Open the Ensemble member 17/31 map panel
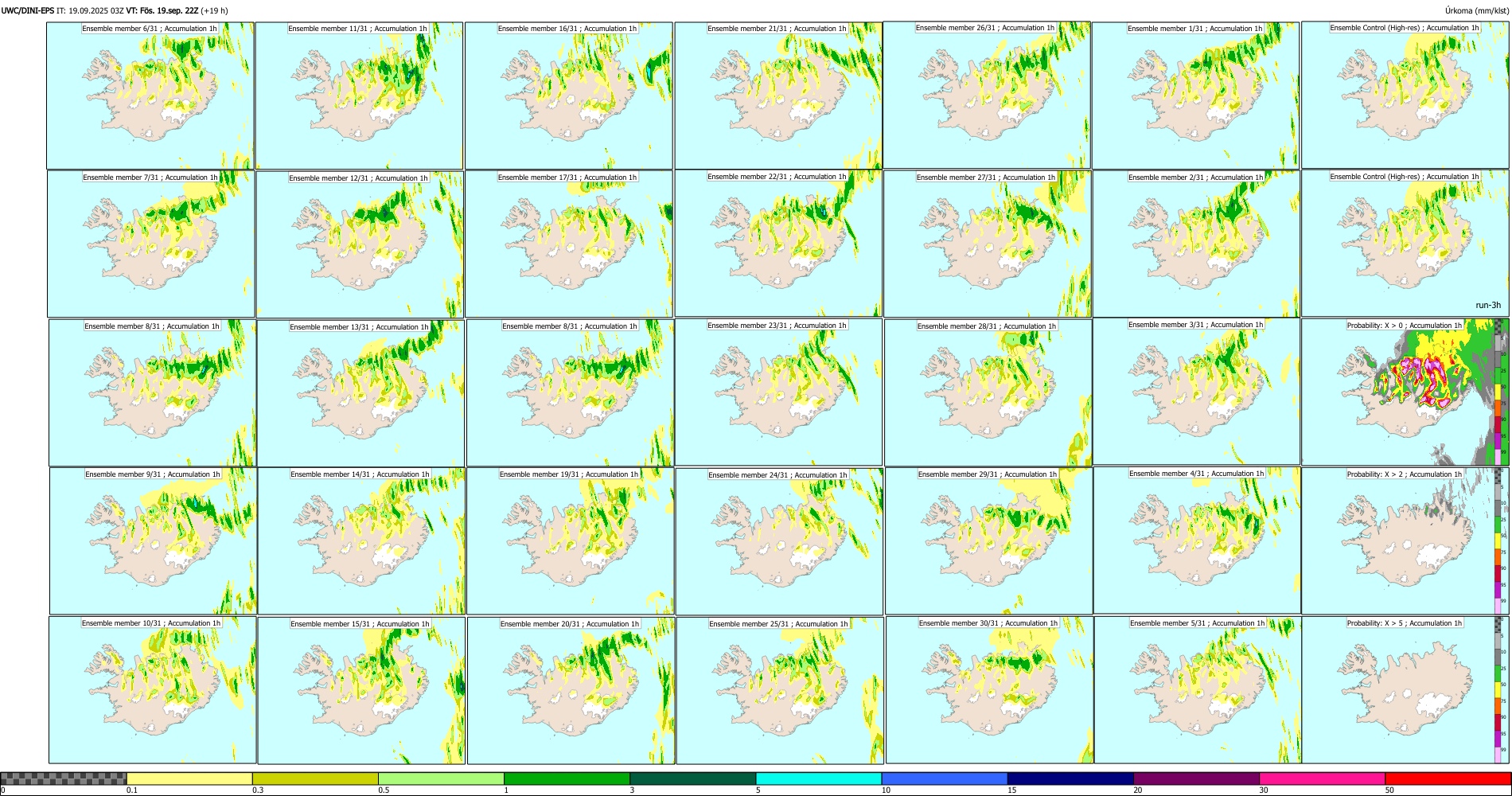1512x796 pixels. (569, 244)
